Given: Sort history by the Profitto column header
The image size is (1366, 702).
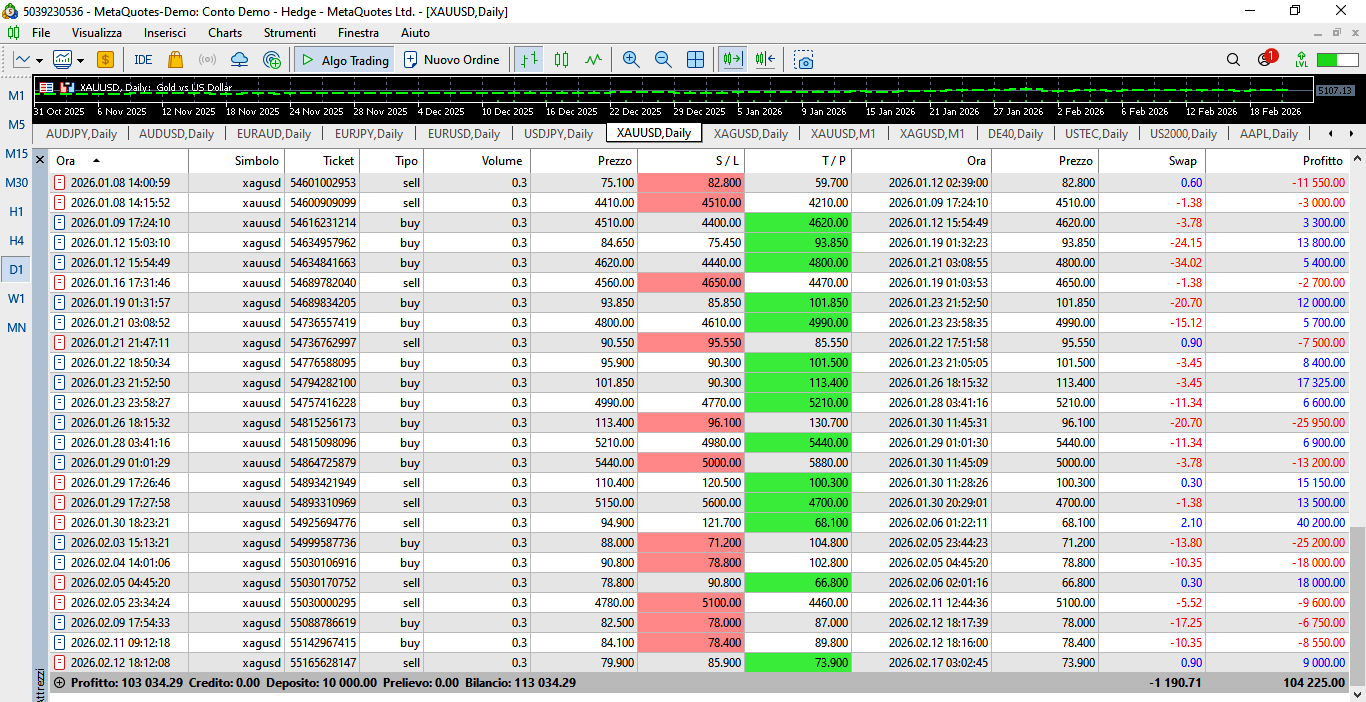Looking at the screenshot, I should [1322, 160].
